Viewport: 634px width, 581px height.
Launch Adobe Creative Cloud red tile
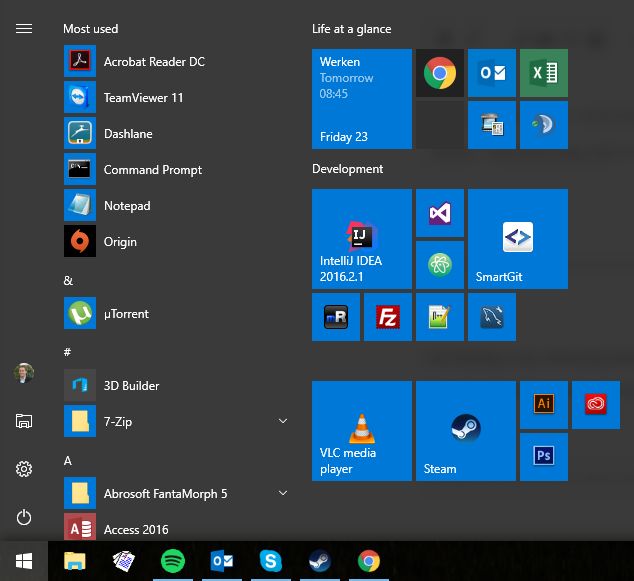(x=596, y=405)
